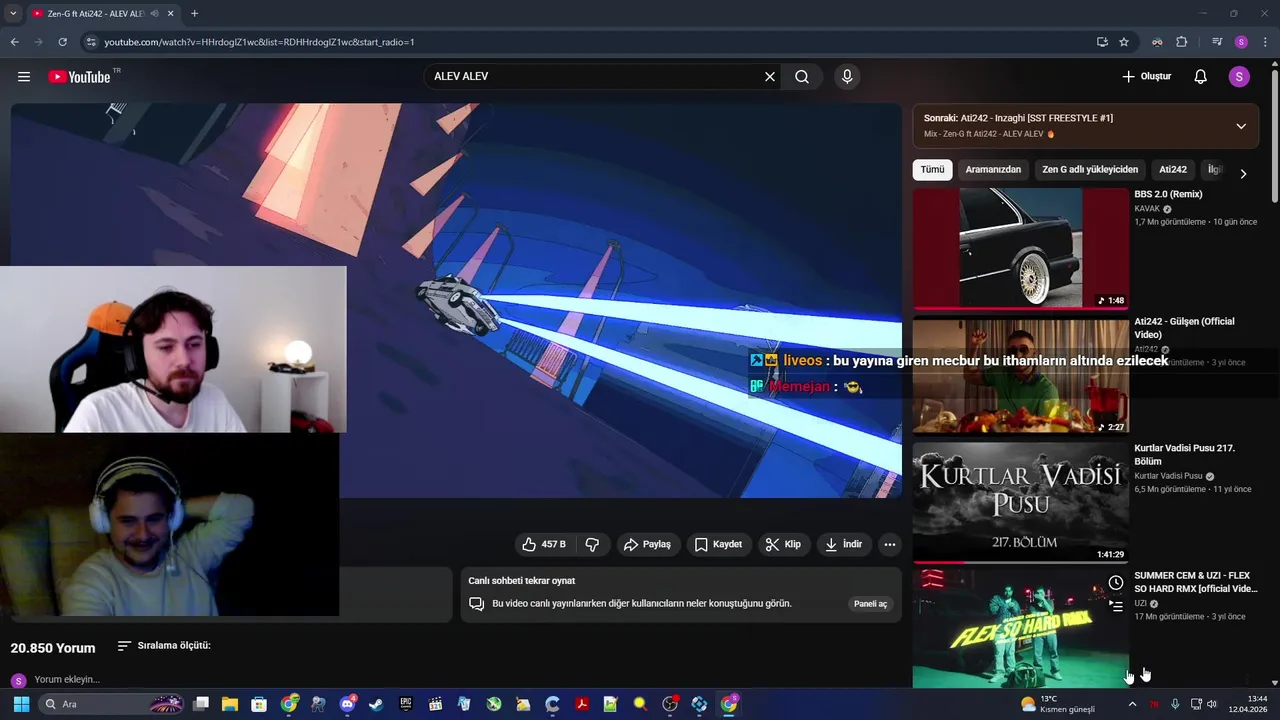Open the Windows Start menu

click(21, 704)
